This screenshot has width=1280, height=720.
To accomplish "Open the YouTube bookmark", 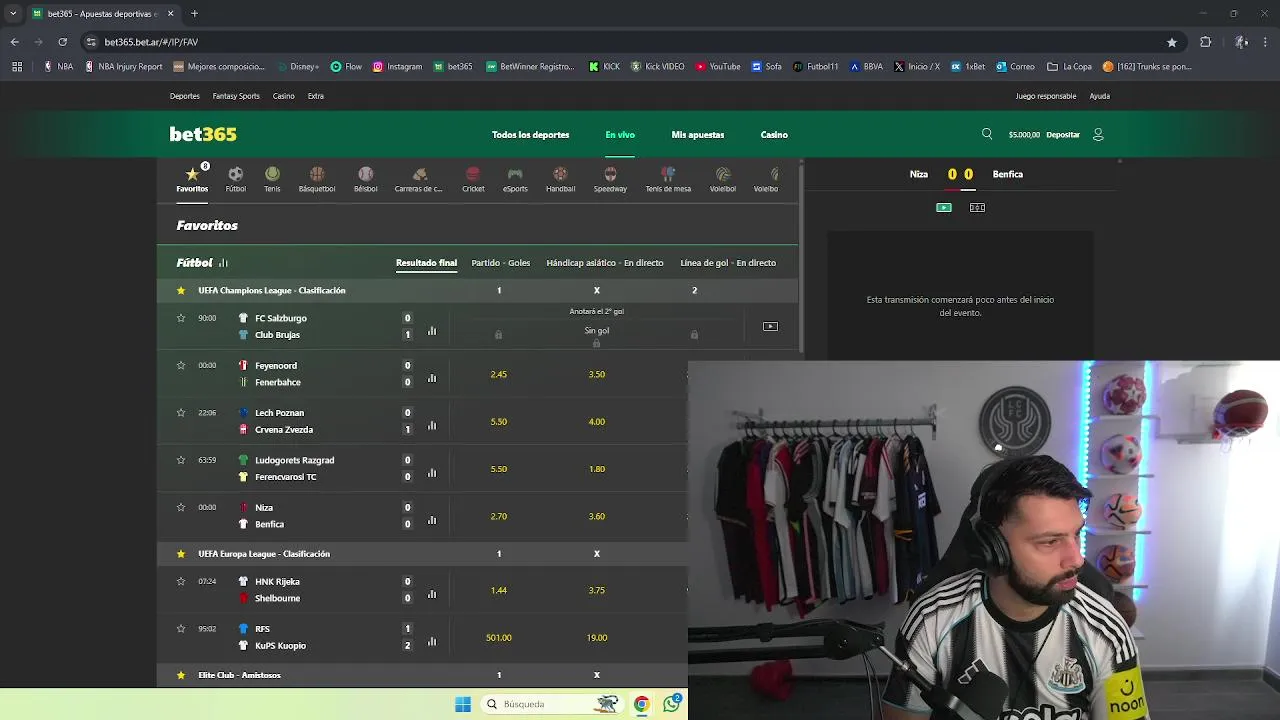I will (x=718, y=67).
